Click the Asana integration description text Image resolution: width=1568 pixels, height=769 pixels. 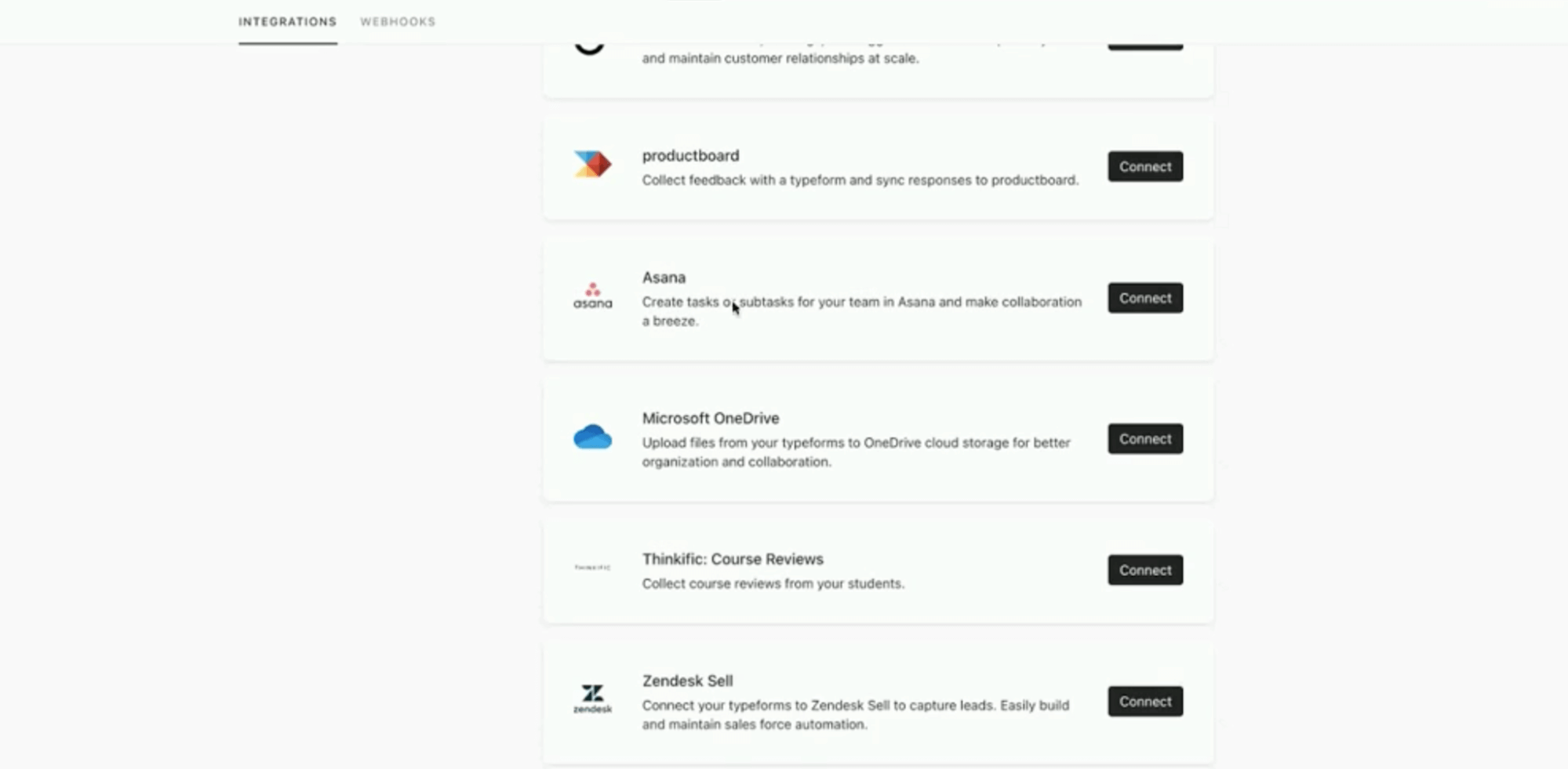861,311
